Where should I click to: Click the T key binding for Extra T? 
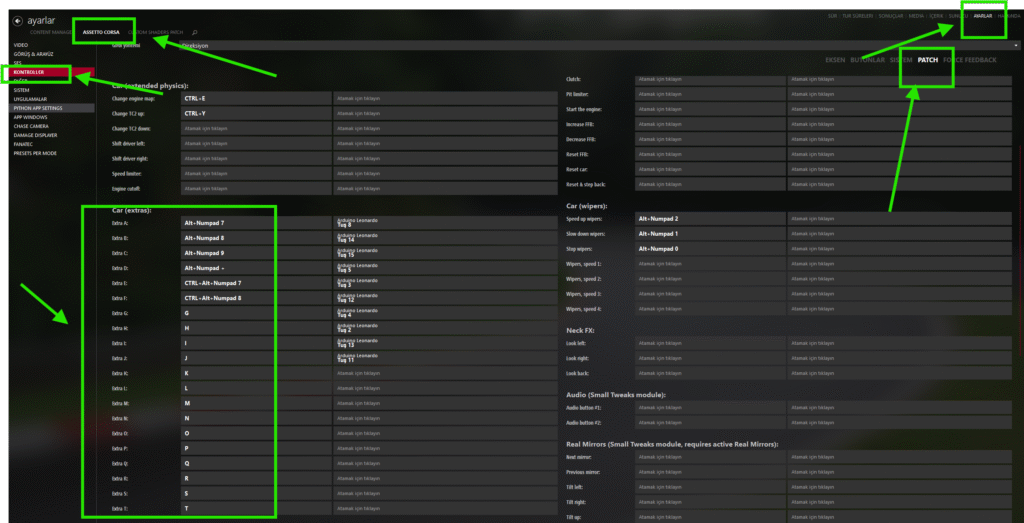point(256,508)
